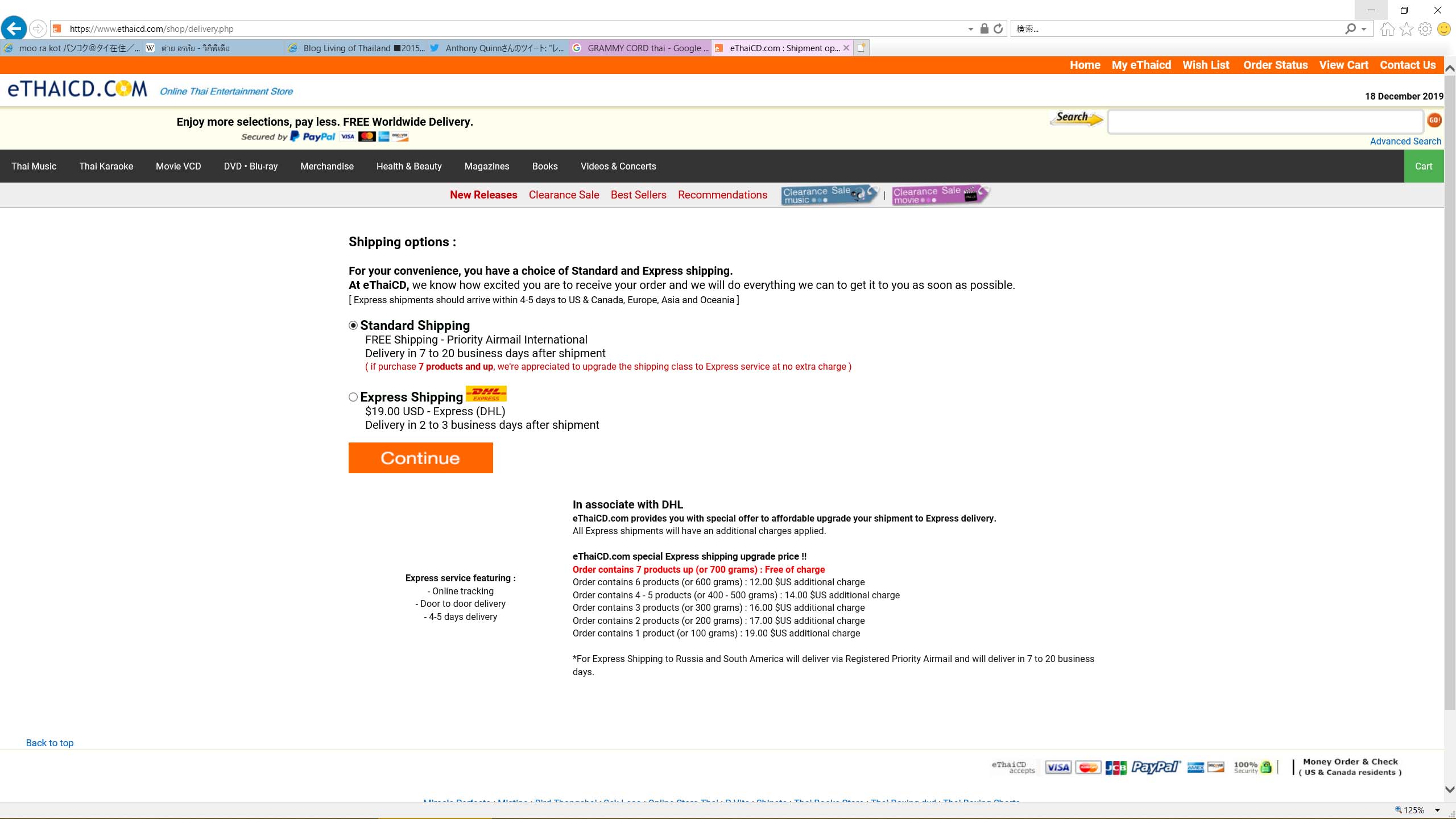The height and width of the screenshot is (819, 1456).
Task: Click the red Clearance Sale text link
Action: pos(564,195)
